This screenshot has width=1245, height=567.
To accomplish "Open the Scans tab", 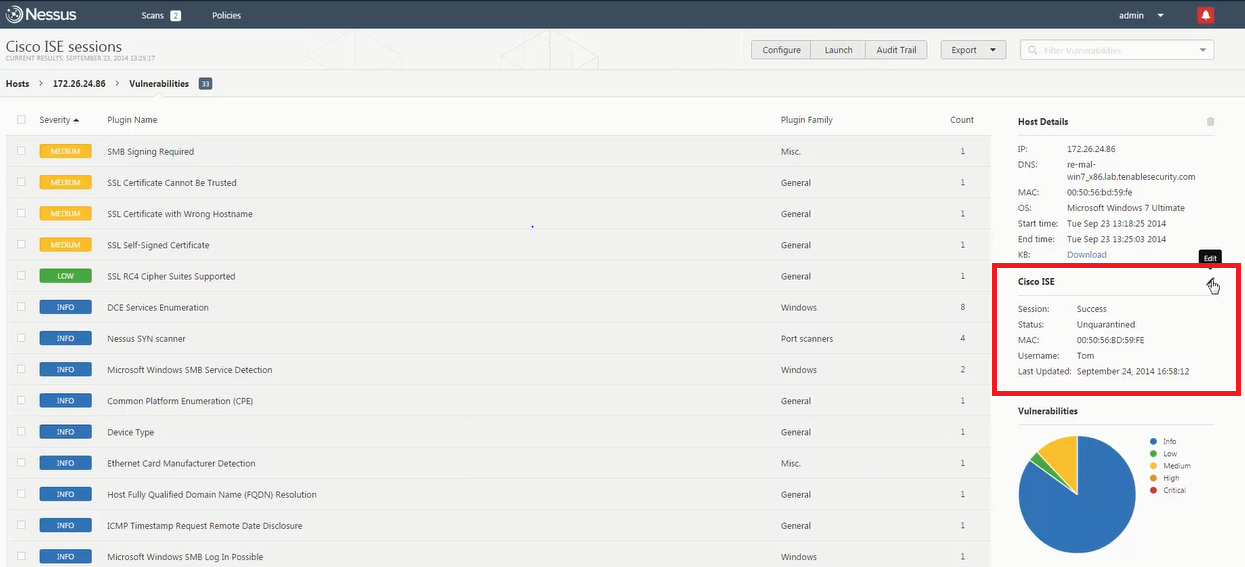I will point(153,16).
